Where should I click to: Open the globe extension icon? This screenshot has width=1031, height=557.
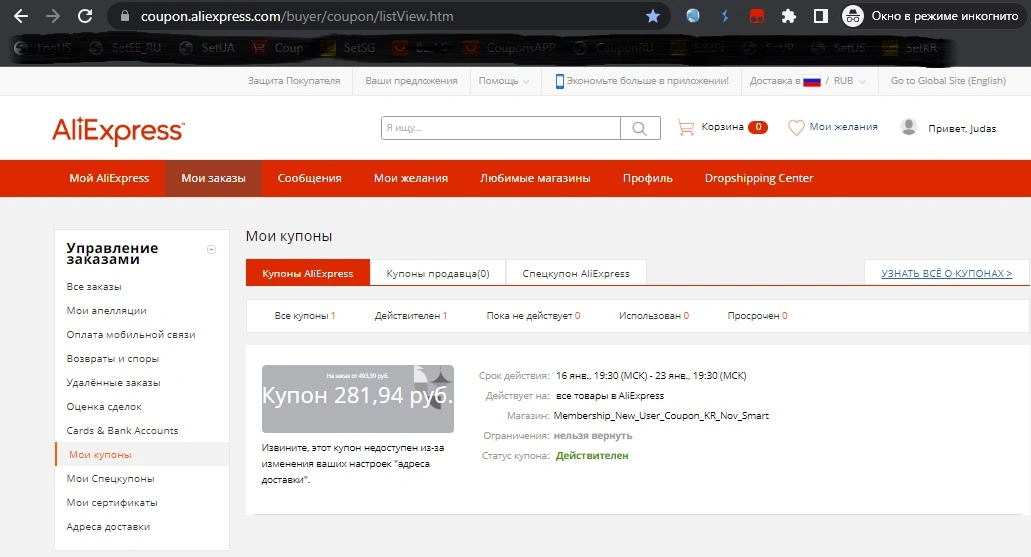pos(692,16)
